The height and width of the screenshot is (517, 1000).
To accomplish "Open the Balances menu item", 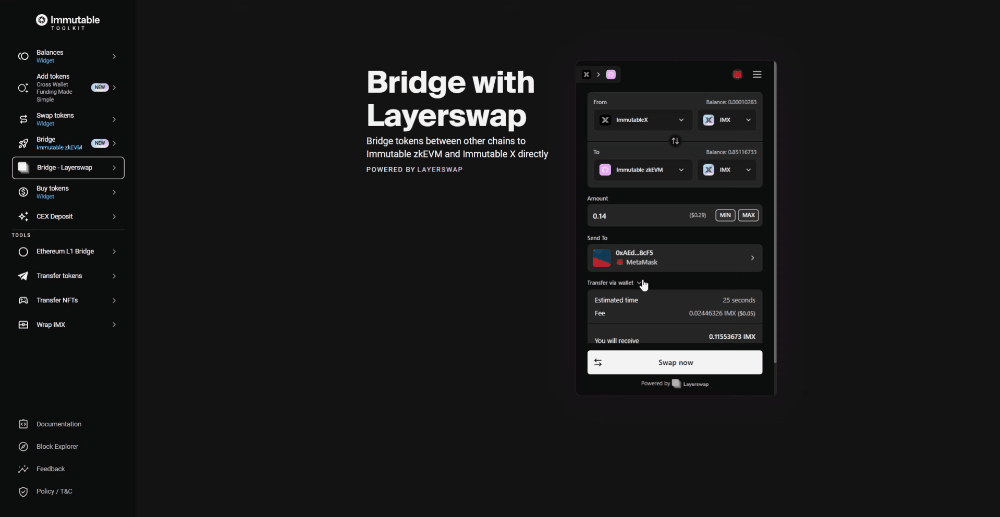I will point(68,56).
